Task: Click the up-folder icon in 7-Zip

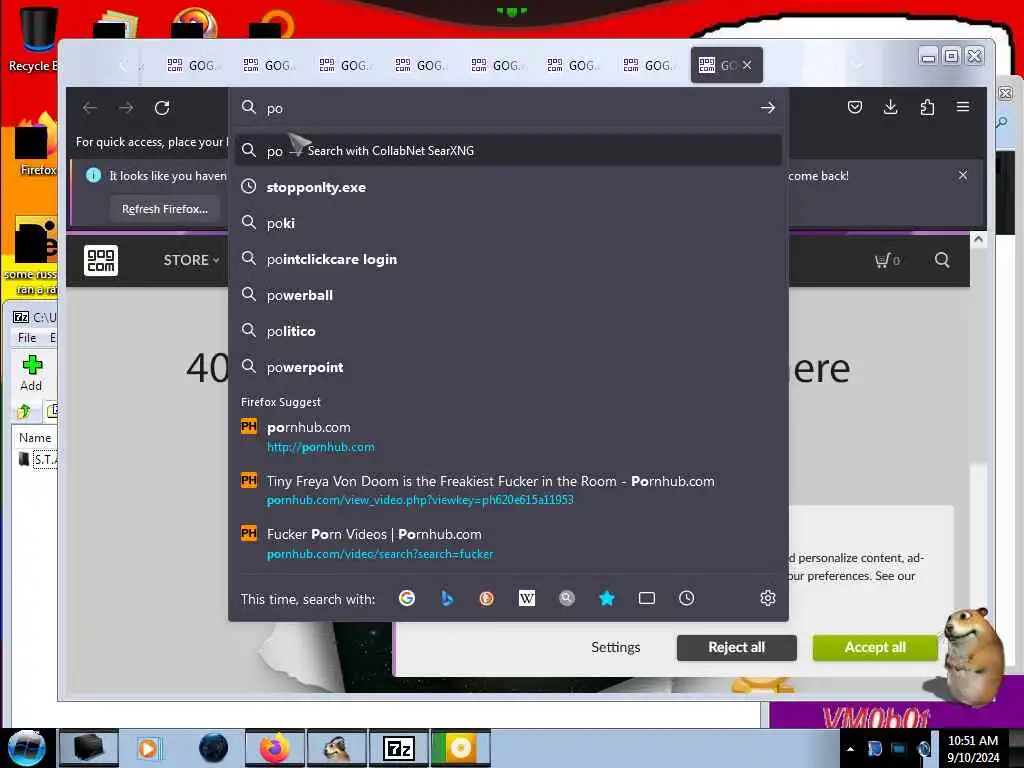Action: coord(24,411)
